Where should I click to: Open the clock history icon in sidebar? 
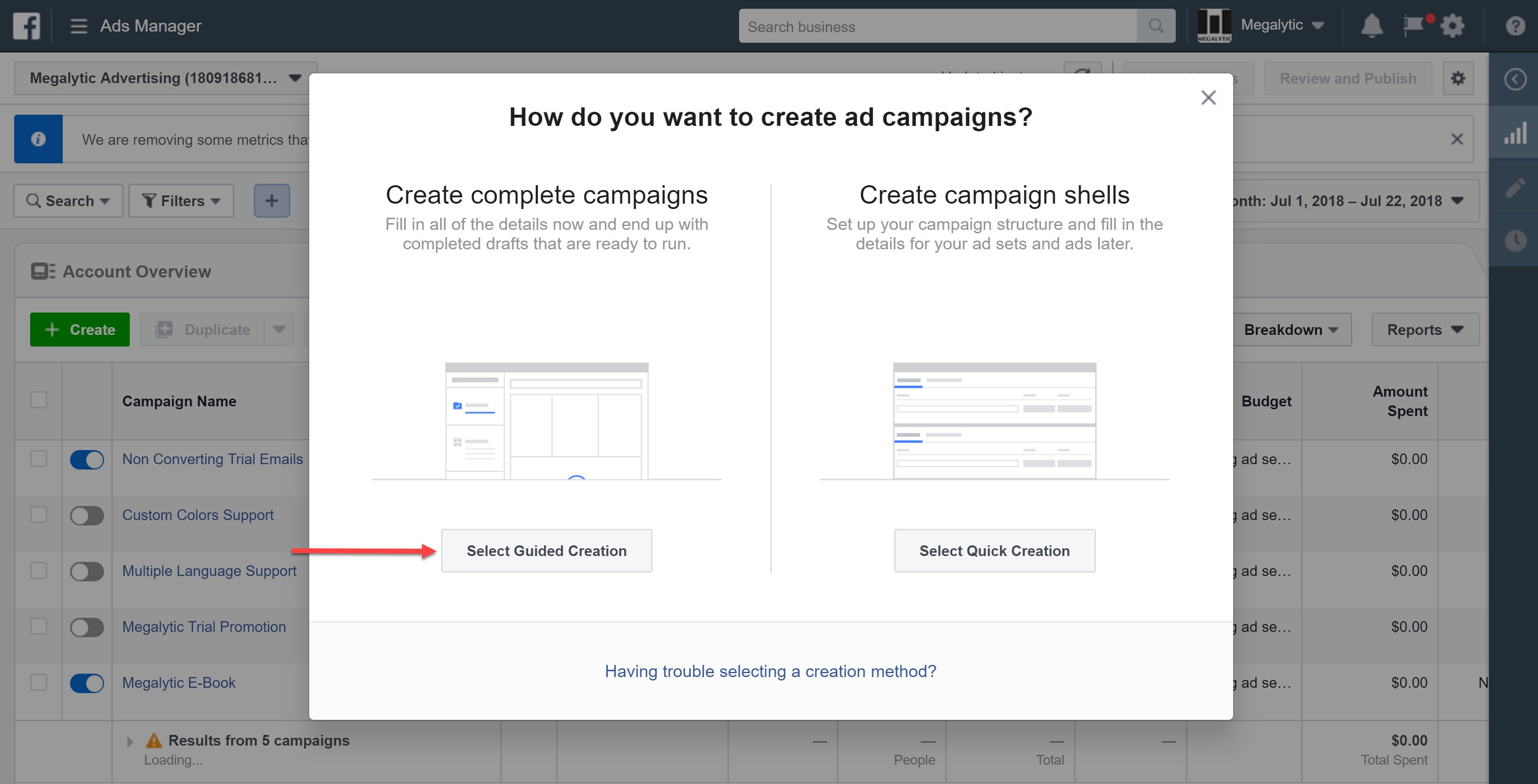(x=1515, y=241)
